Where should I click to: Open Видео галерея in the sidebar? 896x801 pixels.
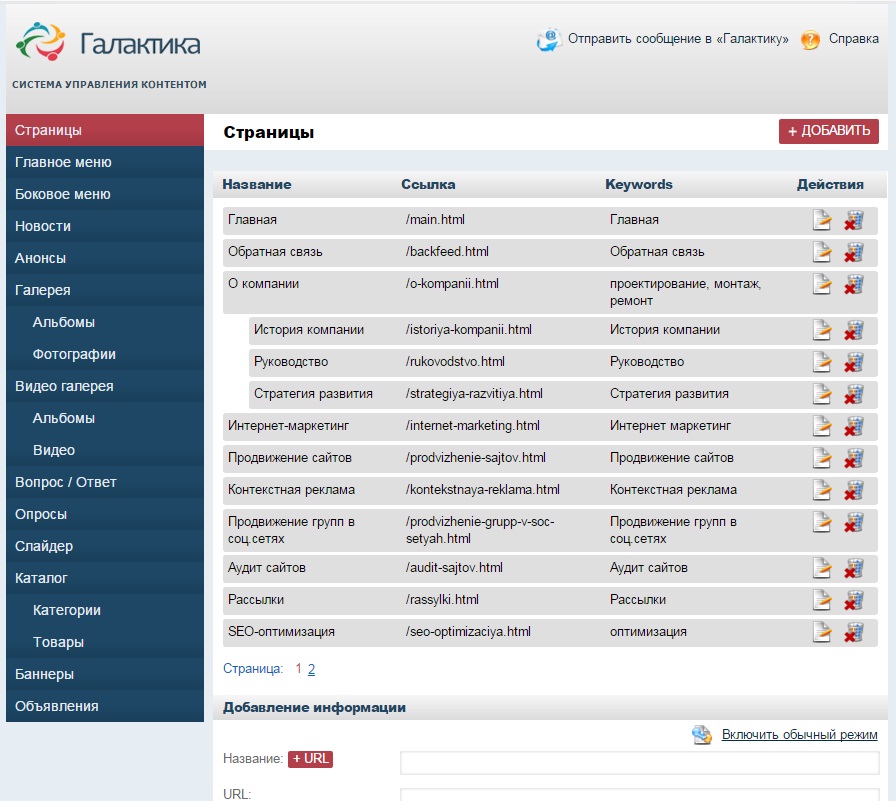[x=105, y=386]
